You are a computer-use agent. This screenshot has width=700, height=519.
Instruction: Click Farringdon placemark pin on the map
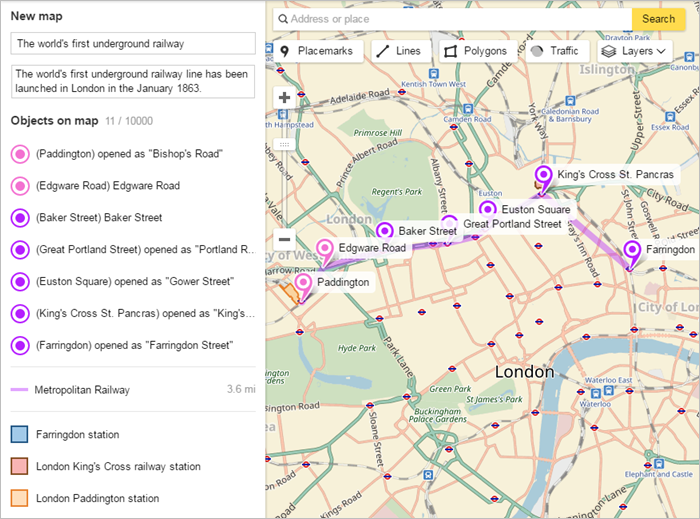631,251
